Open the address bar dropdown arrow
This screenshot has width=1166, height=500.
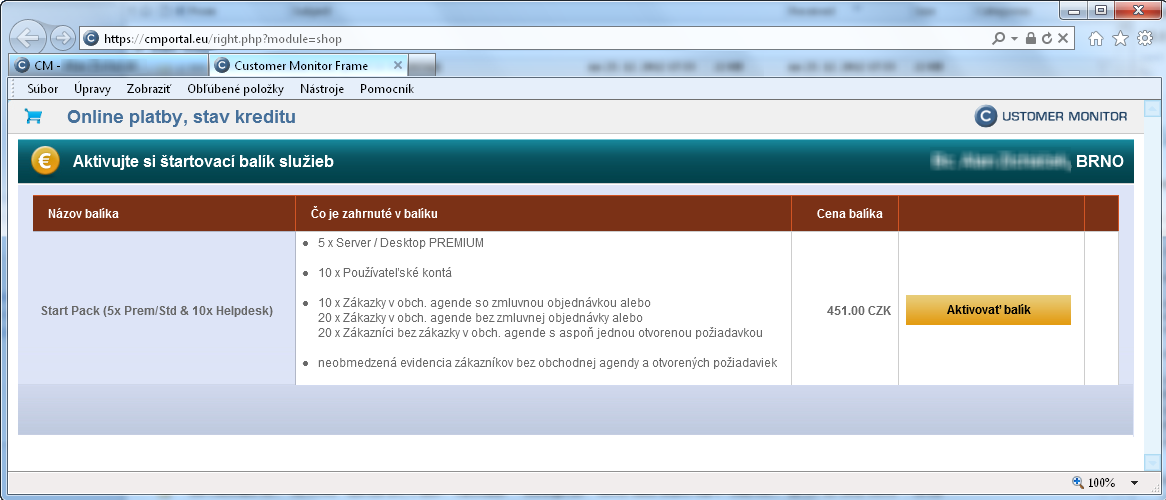click(1014, 39)
